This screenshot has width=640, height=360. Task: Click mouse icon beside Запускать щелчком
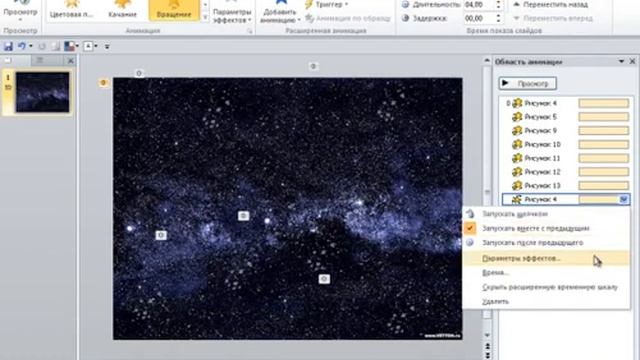470,214
